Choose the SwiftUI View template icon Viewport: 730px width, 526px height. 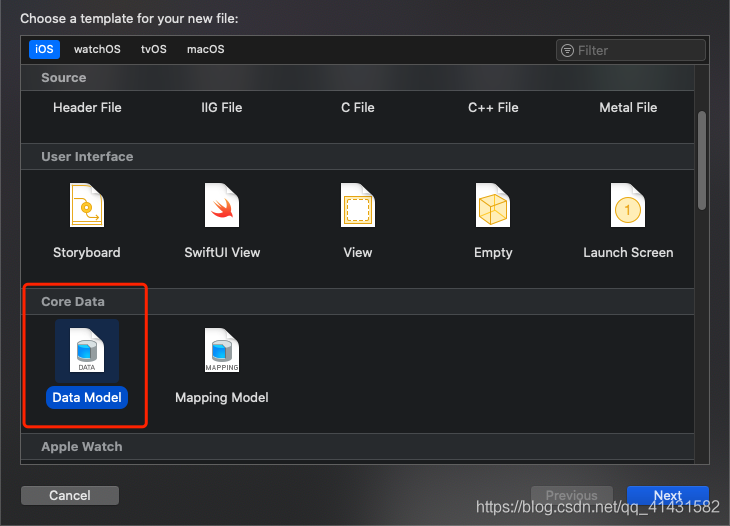222,205
